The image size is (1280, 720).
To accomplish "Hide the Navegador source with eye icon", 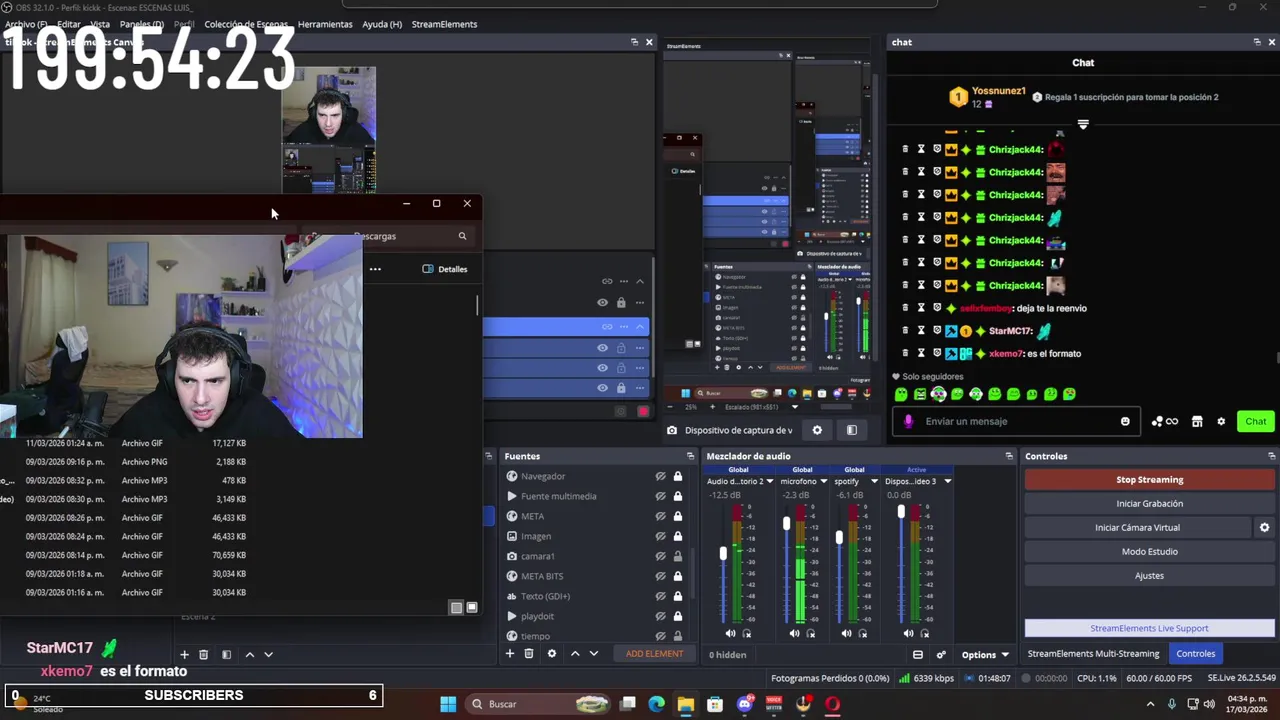I will coord(660,476).
